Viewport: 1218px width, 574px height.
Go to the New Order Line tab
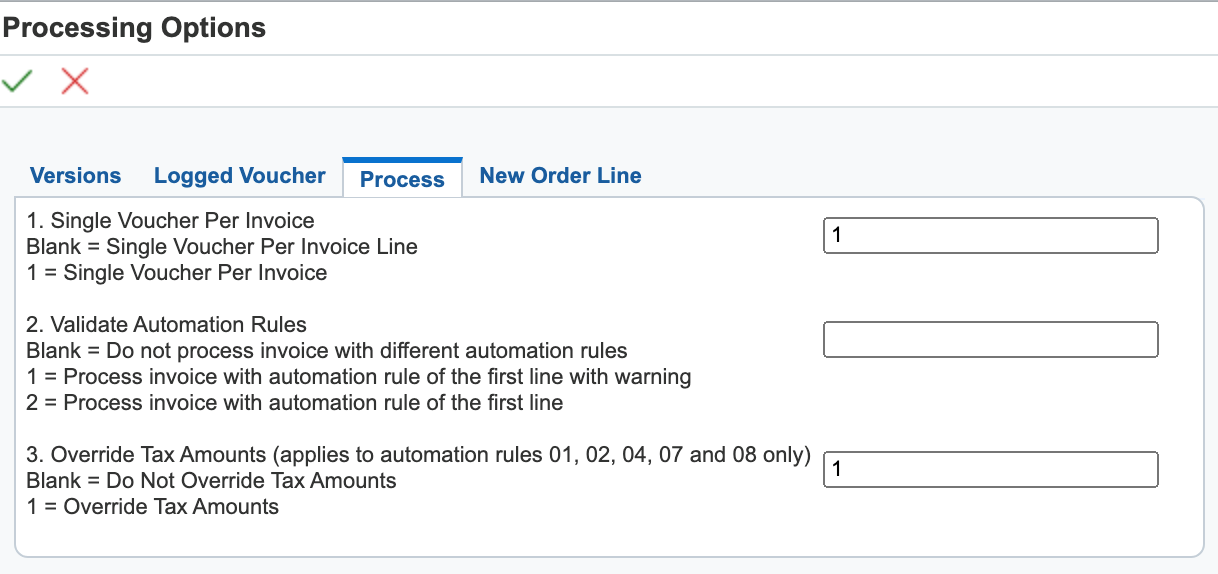561,176
